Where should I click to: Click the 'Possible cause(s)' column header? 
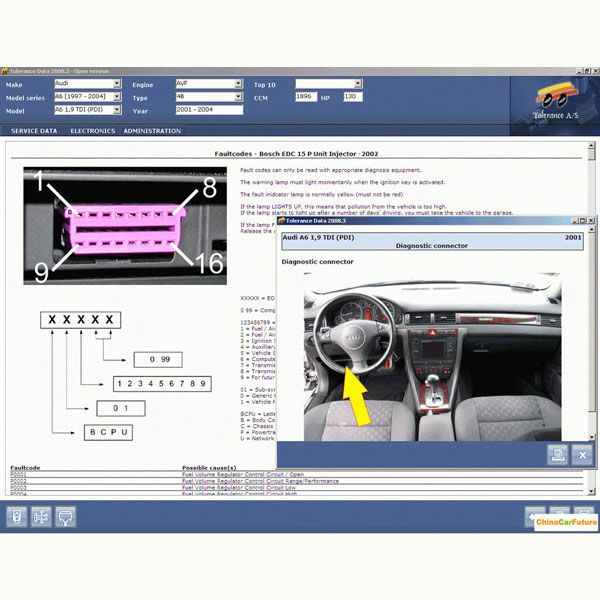(x=209, y=468)
